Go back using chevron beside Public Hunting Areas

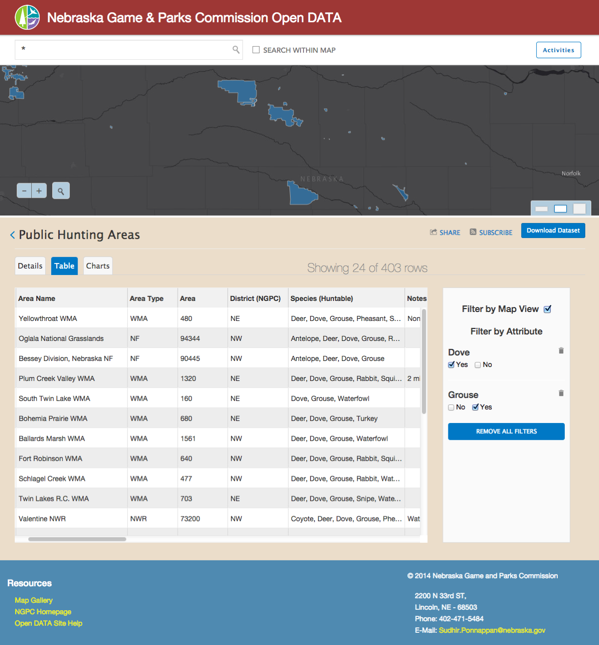pyautogui.click(x=12, y=235)
